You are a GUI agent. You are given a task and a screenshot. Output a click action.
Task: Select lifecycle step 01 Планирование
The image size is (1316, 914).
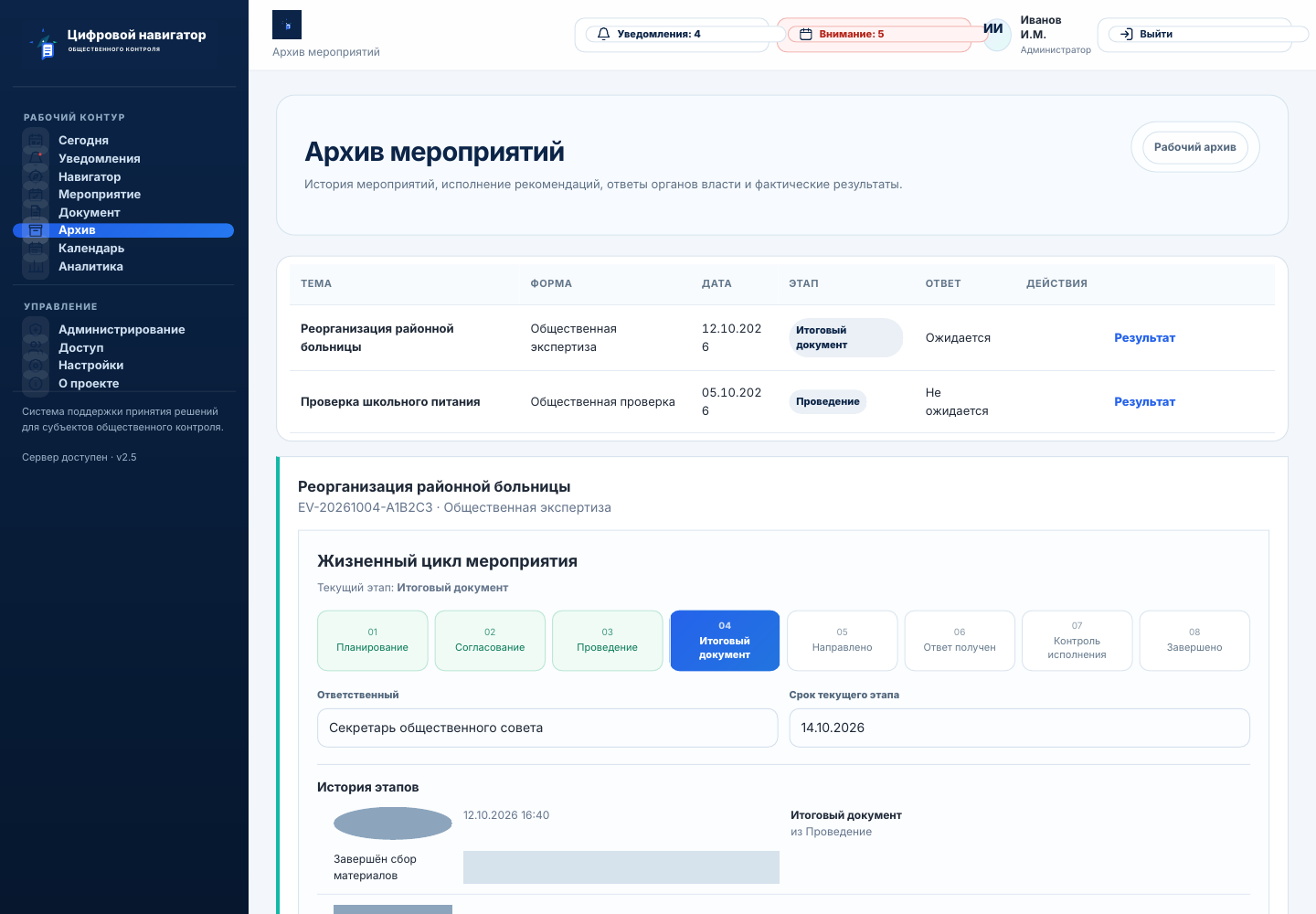coord(373,641)
